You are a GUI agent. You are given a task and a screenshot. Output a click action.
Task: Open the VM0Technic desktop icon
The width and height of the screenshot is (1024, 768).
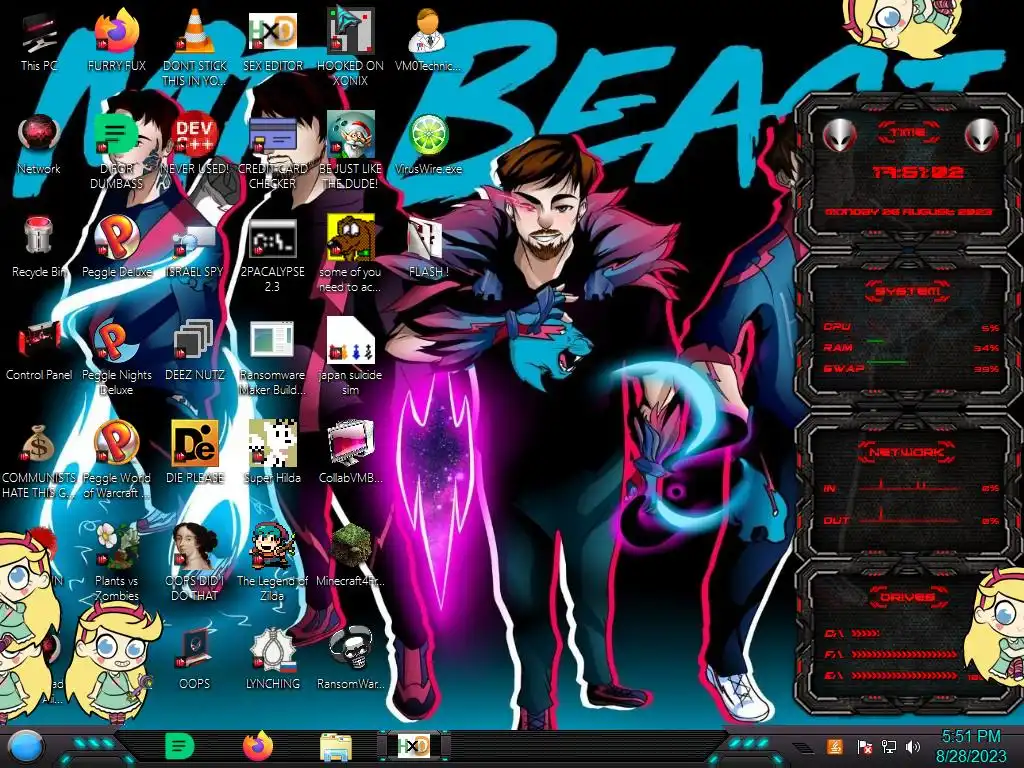pos(428,31)
